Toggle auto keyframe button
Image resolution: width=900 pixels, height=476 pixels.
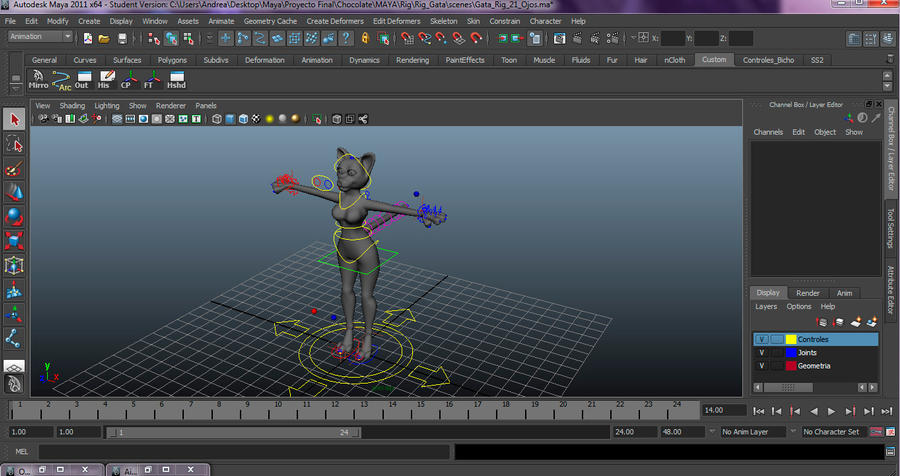coord(876,432)
